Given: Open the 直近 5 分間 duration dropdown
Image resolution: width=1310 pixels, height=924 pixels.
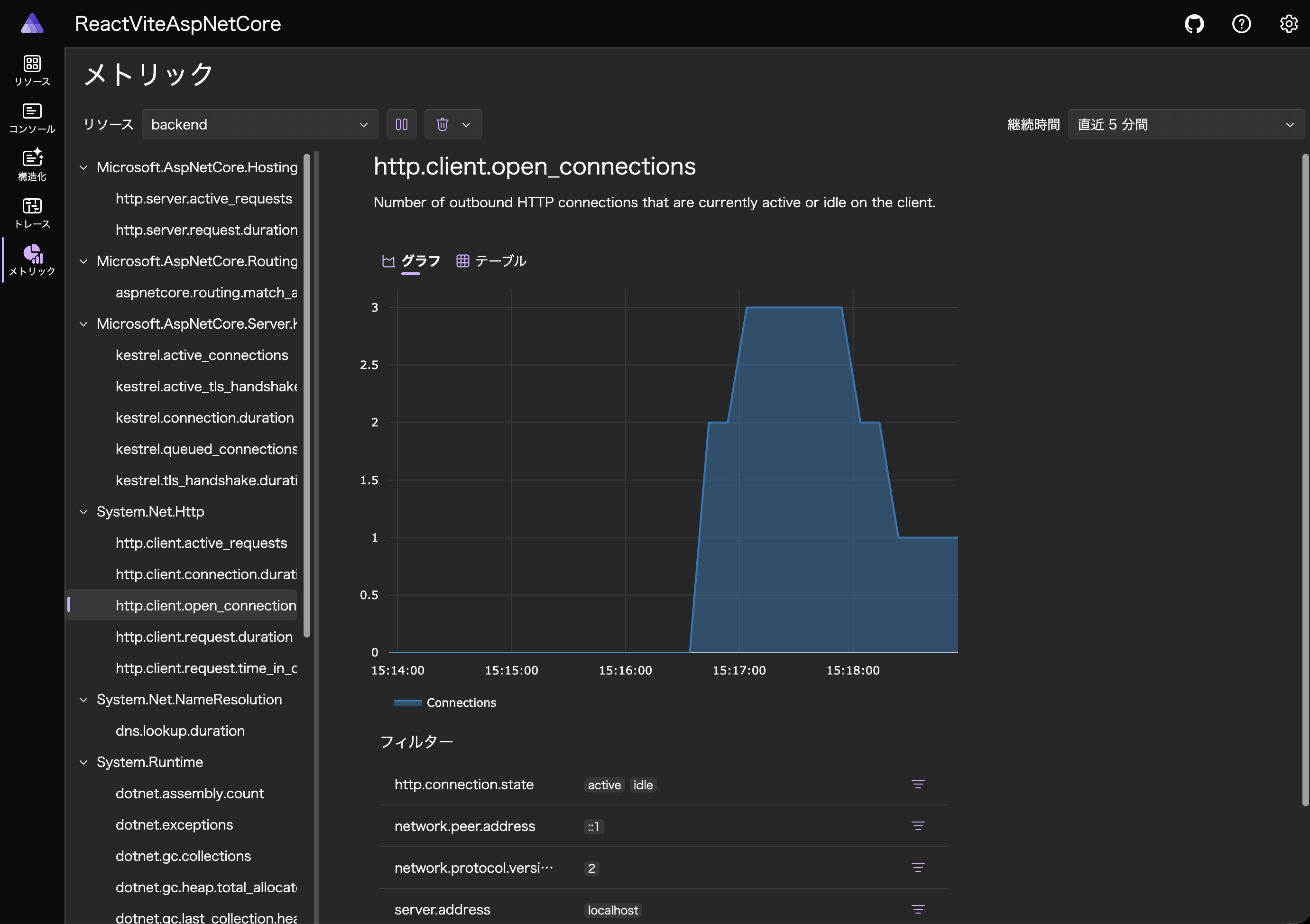Looking at the screenshot, I should click(x=1185, y=124).
